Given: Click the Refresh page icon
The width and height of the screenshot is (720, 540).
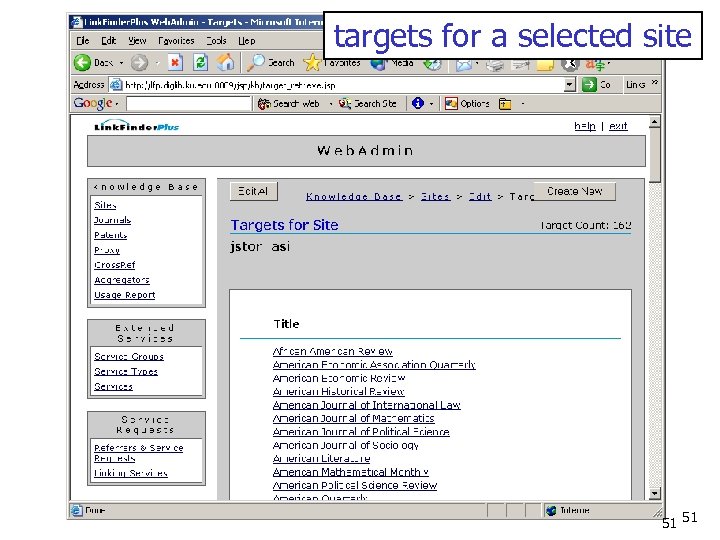Looking at the screenshot, I should 201,62.
